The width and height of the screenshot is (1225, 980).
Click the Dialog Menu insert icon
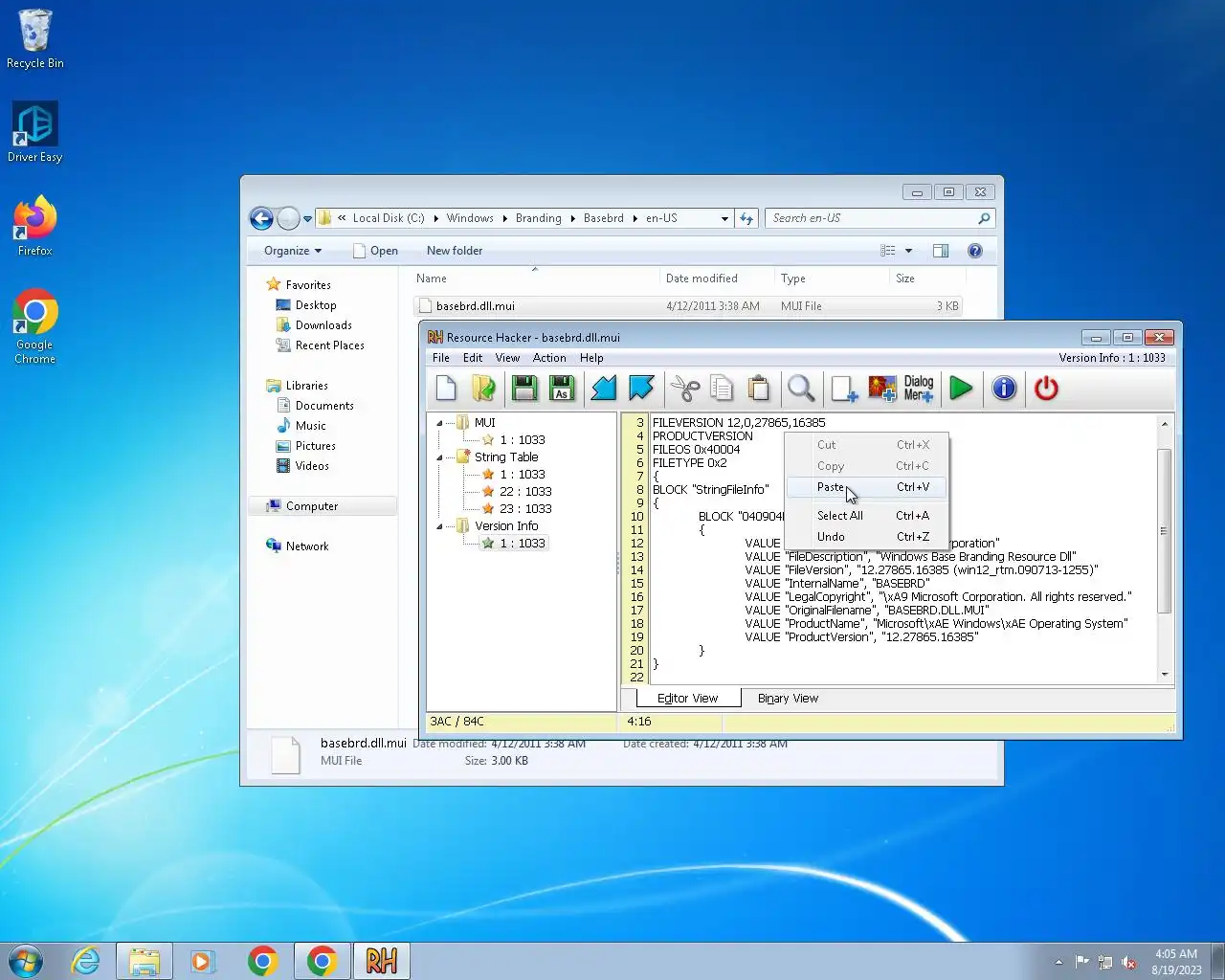click(919, 388)
